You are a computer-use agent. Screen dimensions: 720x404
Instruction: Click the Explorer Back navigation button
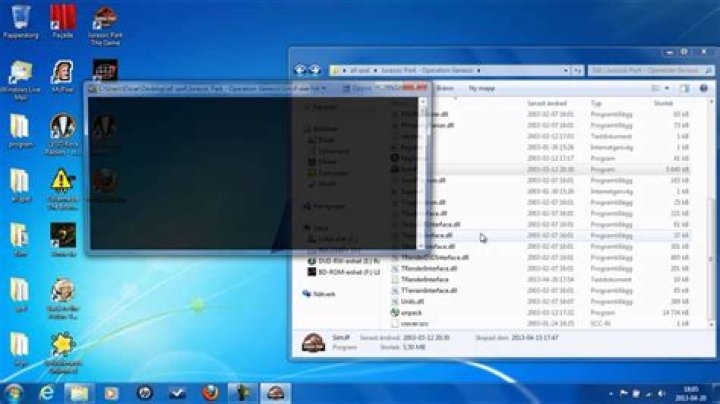click(x=300, y=70)
